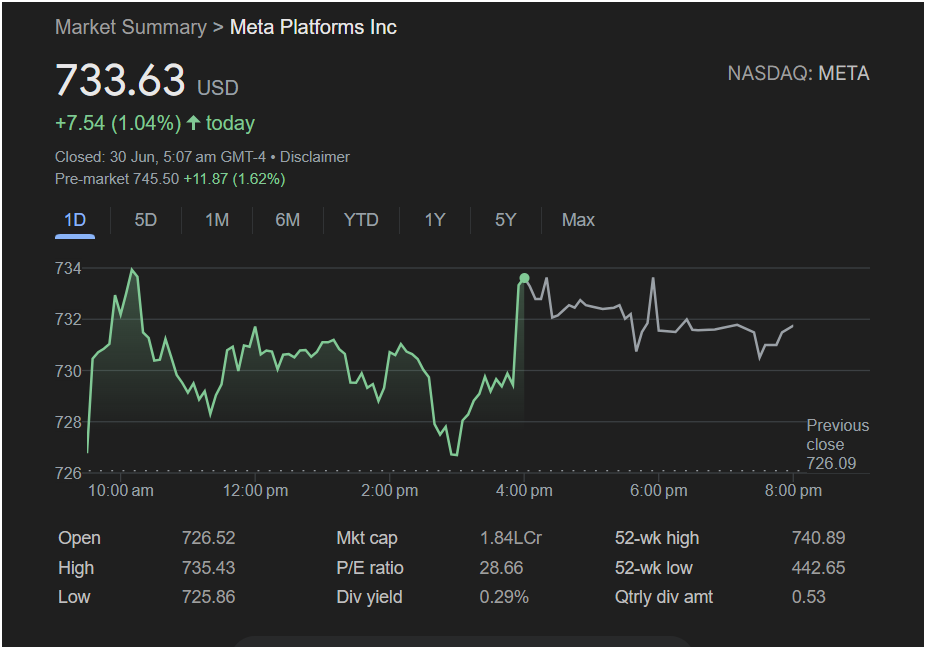Click the 52-wk low value 442.65
Viewport: 926px width, 649px height.
819,568
